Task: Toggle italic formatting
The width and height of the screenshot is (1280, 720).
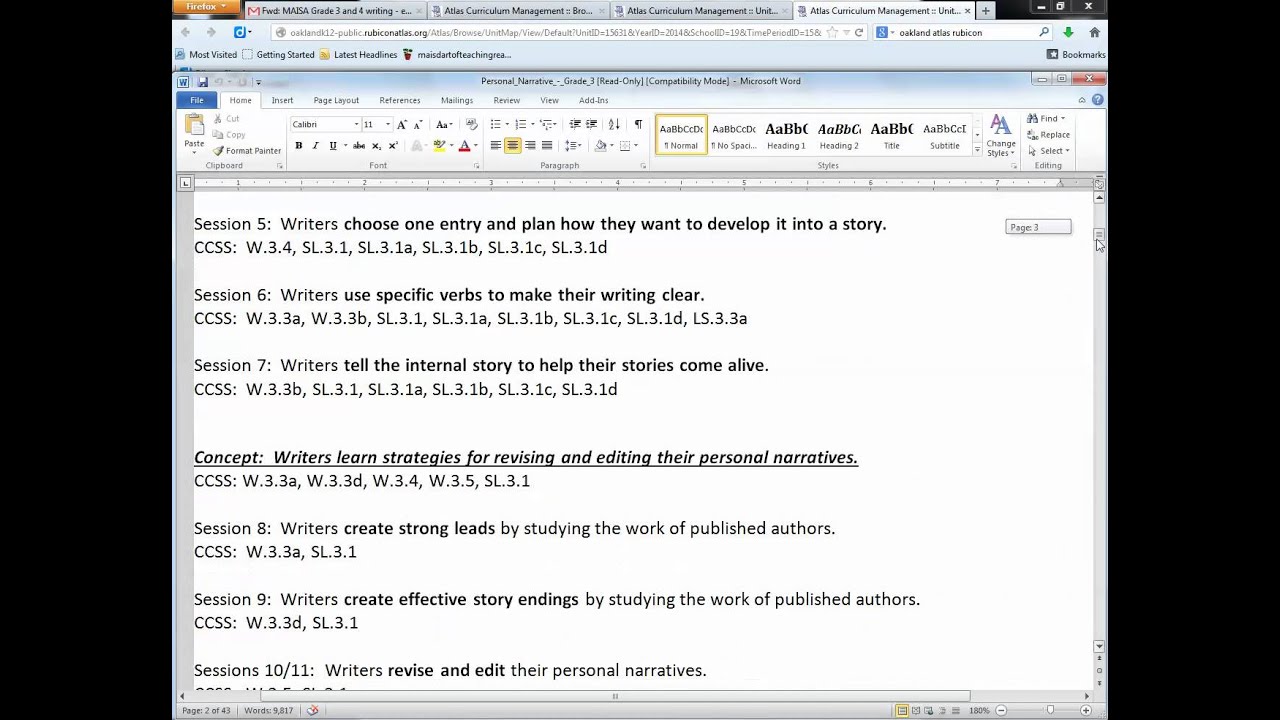Action: coord(315,146)
